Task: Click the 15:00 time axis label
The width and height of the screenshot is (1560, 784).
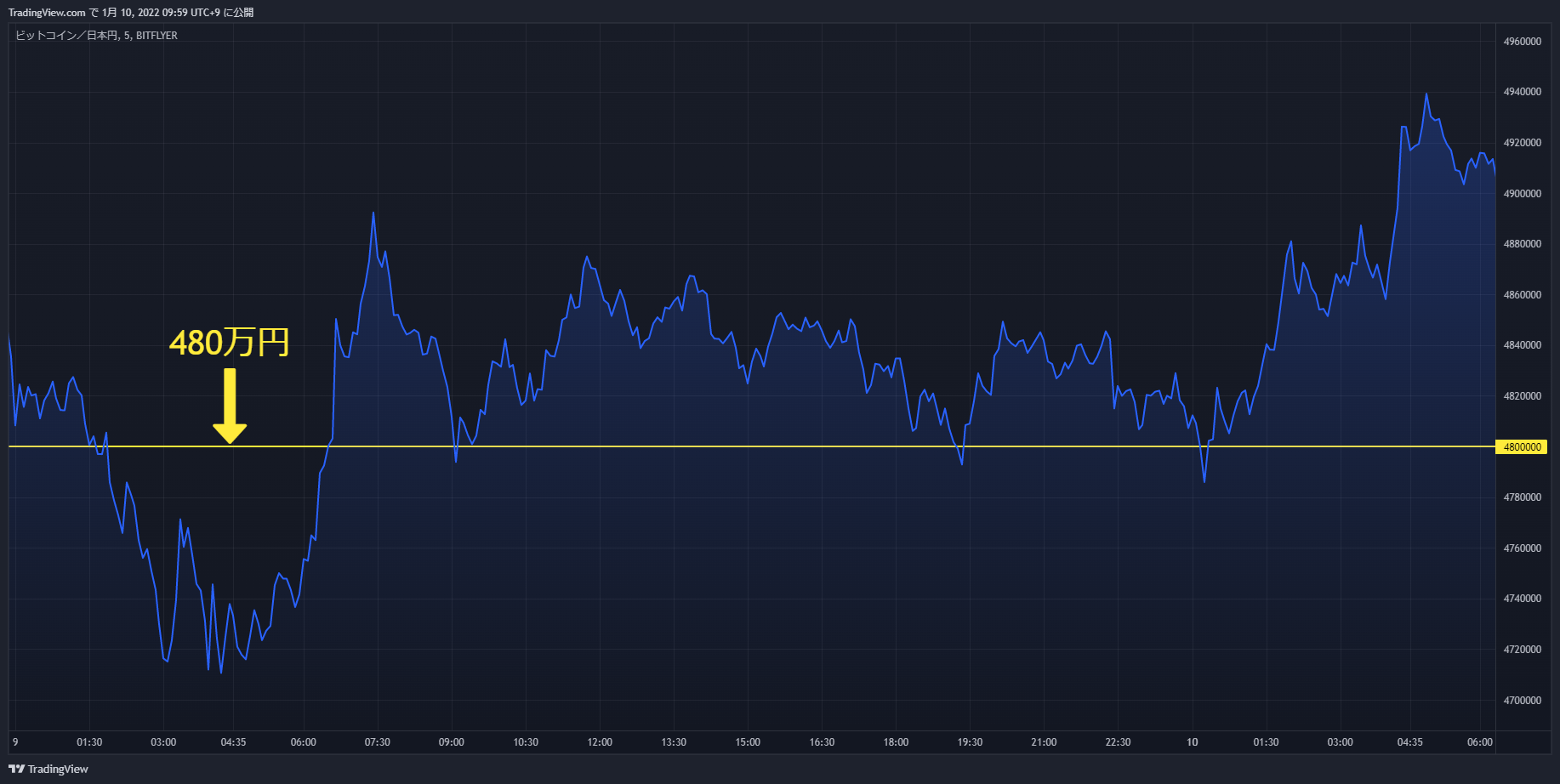Action: coord(748,742)
